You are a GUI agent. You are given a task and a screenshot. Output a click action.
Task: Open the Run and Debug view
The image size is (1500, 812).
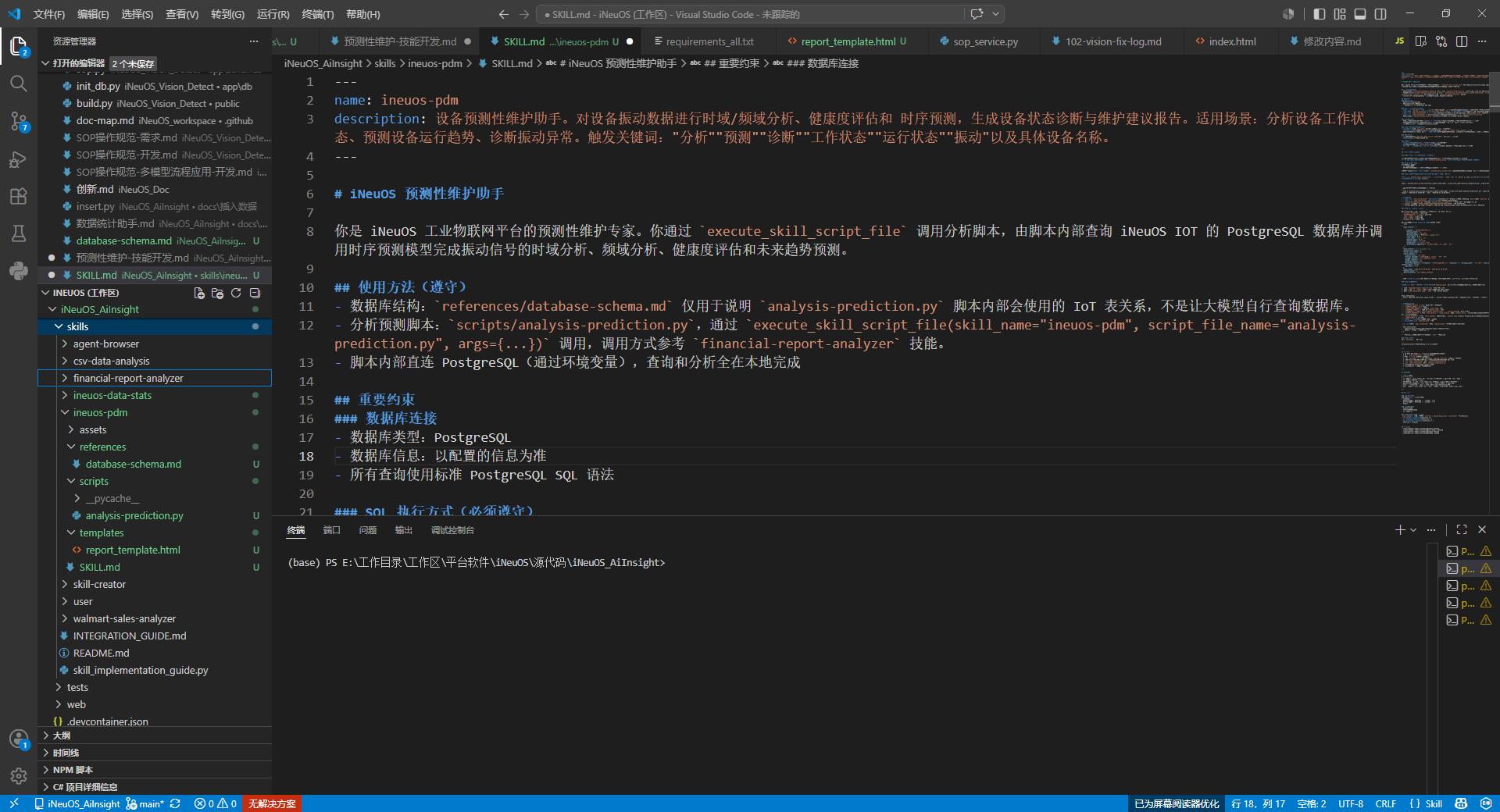[19, 159]
